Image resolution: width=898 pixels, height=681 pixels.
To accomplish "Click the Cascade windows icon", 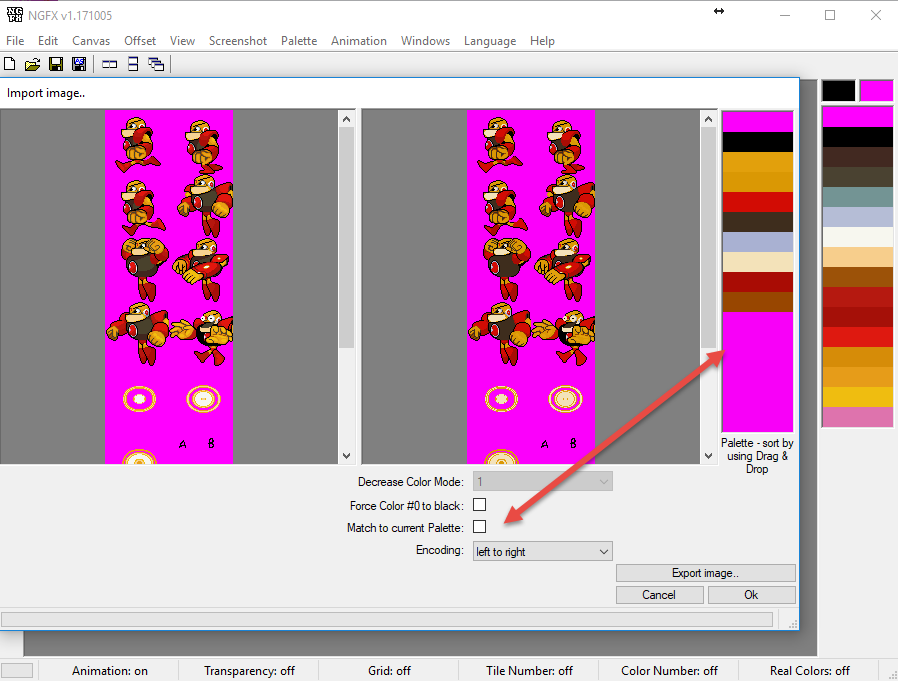I will (x=156, y=64).
